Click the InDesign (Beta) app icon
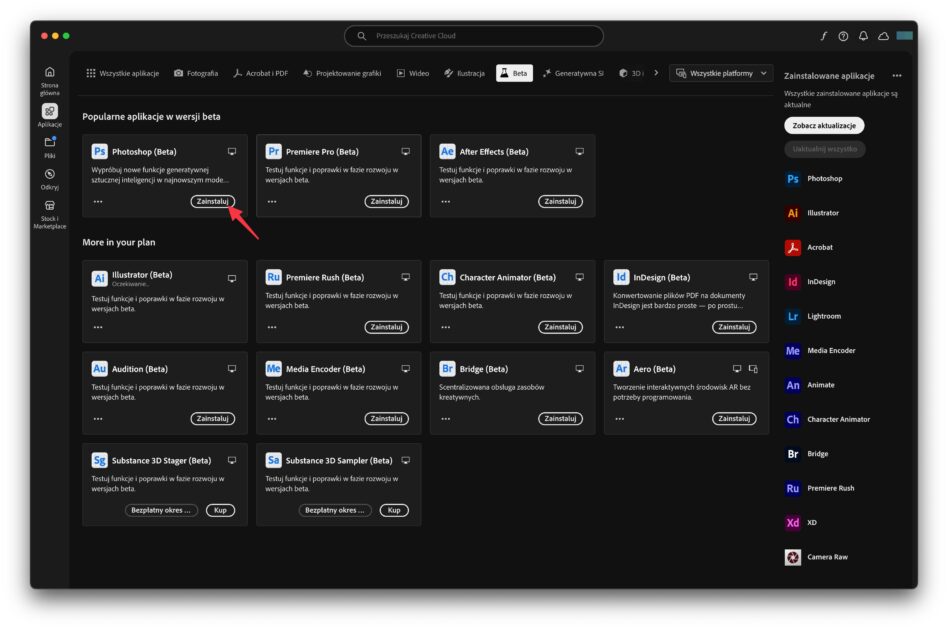Screen dimensions: 948x629 (x=621, y=277)
